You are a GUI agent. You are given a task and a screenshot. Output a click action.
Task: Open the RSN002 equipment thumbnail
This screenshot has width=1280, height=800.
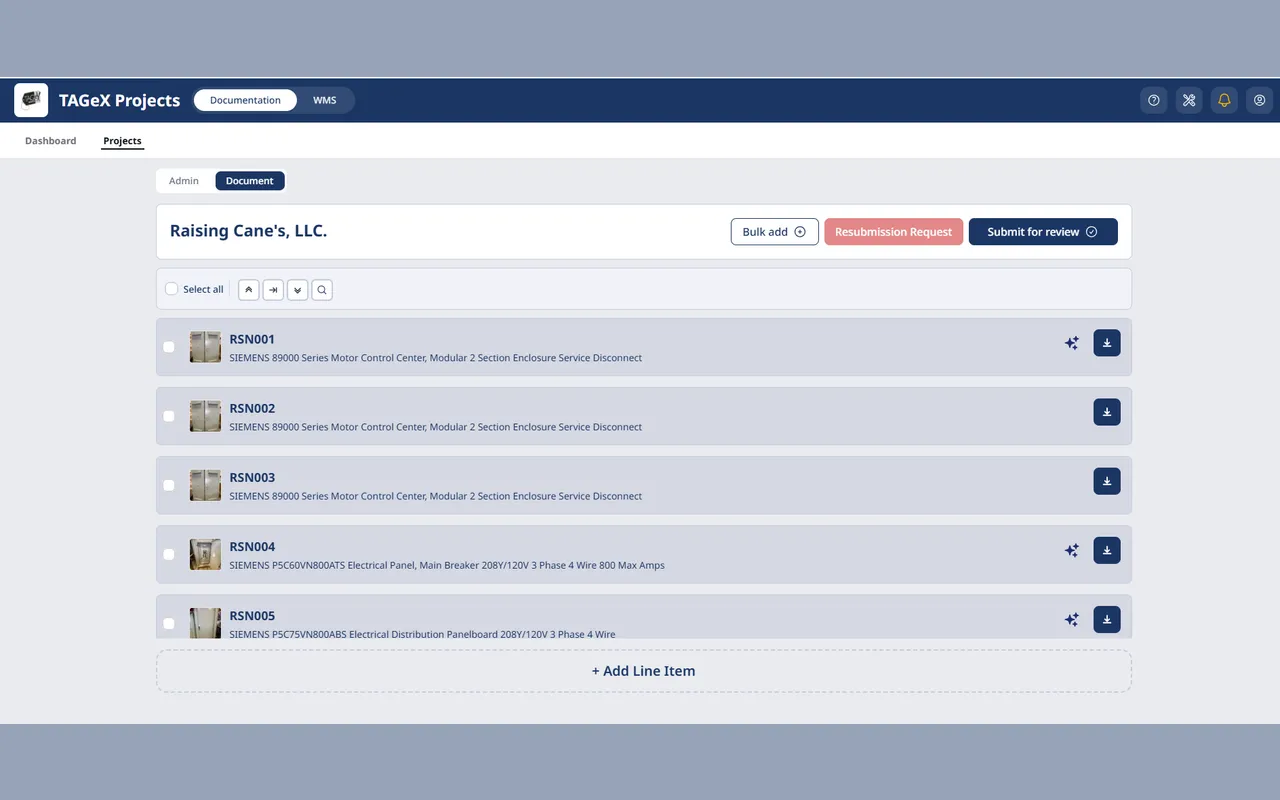pyautogui.click(x=206, y=416)
